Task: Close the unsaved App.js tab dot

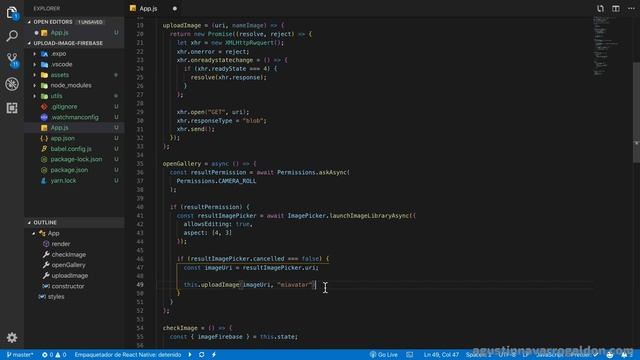Action: 175,9
